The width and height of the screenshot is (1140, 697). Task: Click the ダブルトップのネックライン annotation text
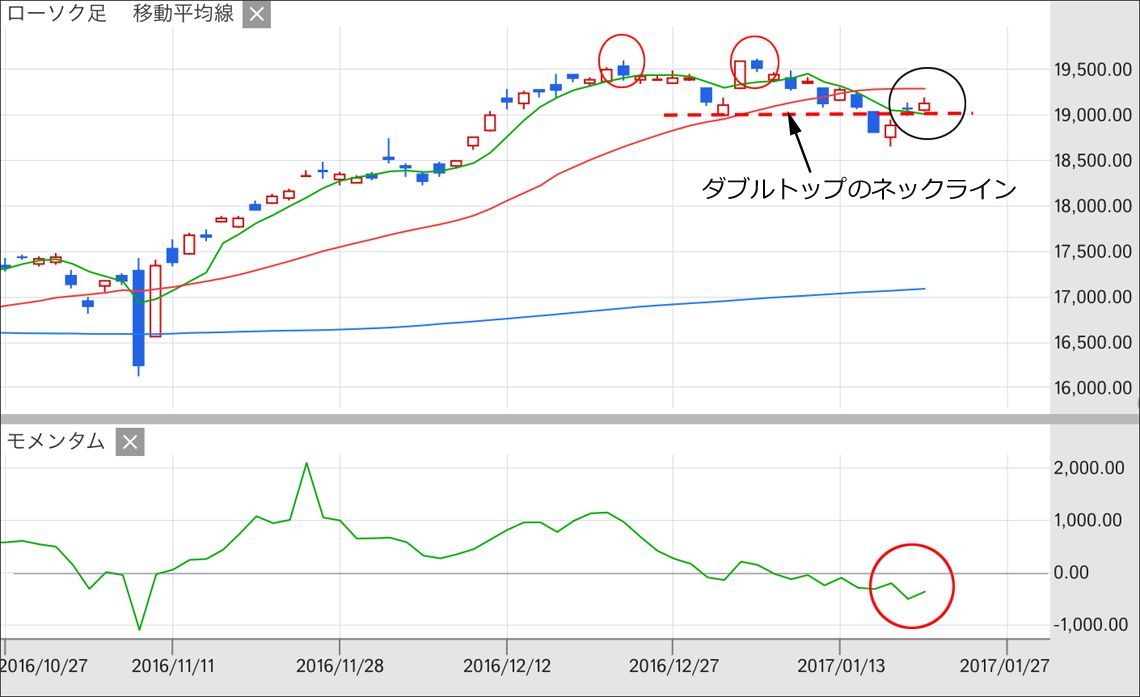pos(858,188)
